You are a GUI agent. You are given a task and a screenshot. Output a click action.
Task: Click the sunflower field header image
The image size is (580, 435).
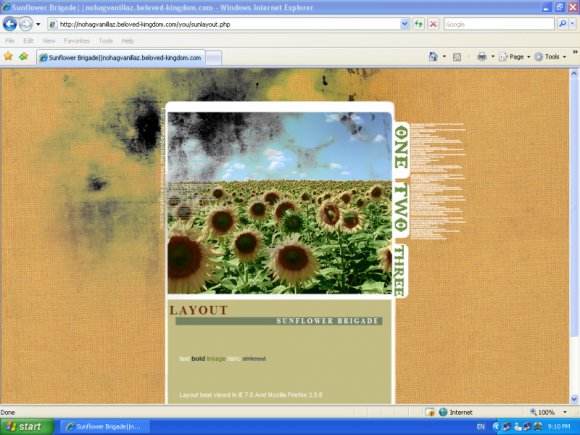point(280,203)
